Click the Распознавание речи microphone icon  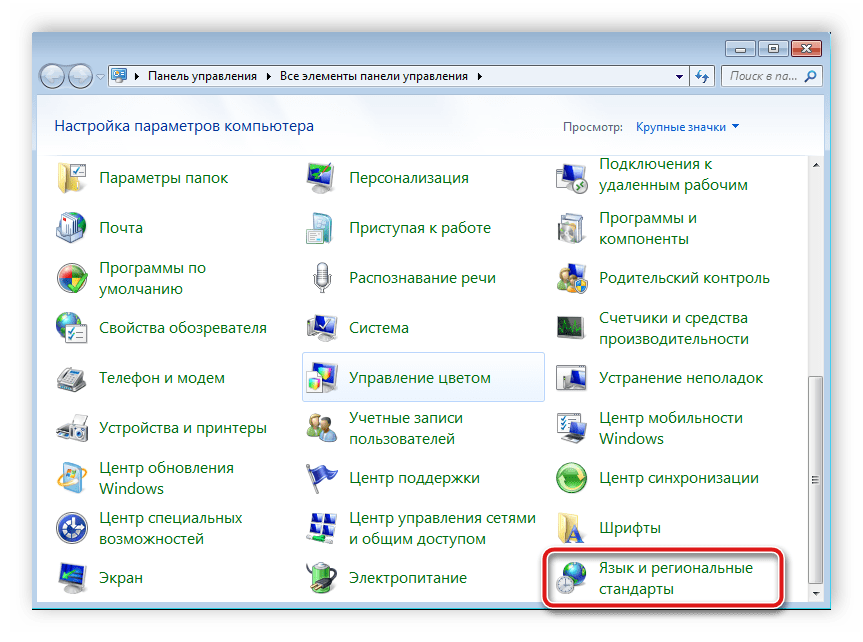(322, 278)
